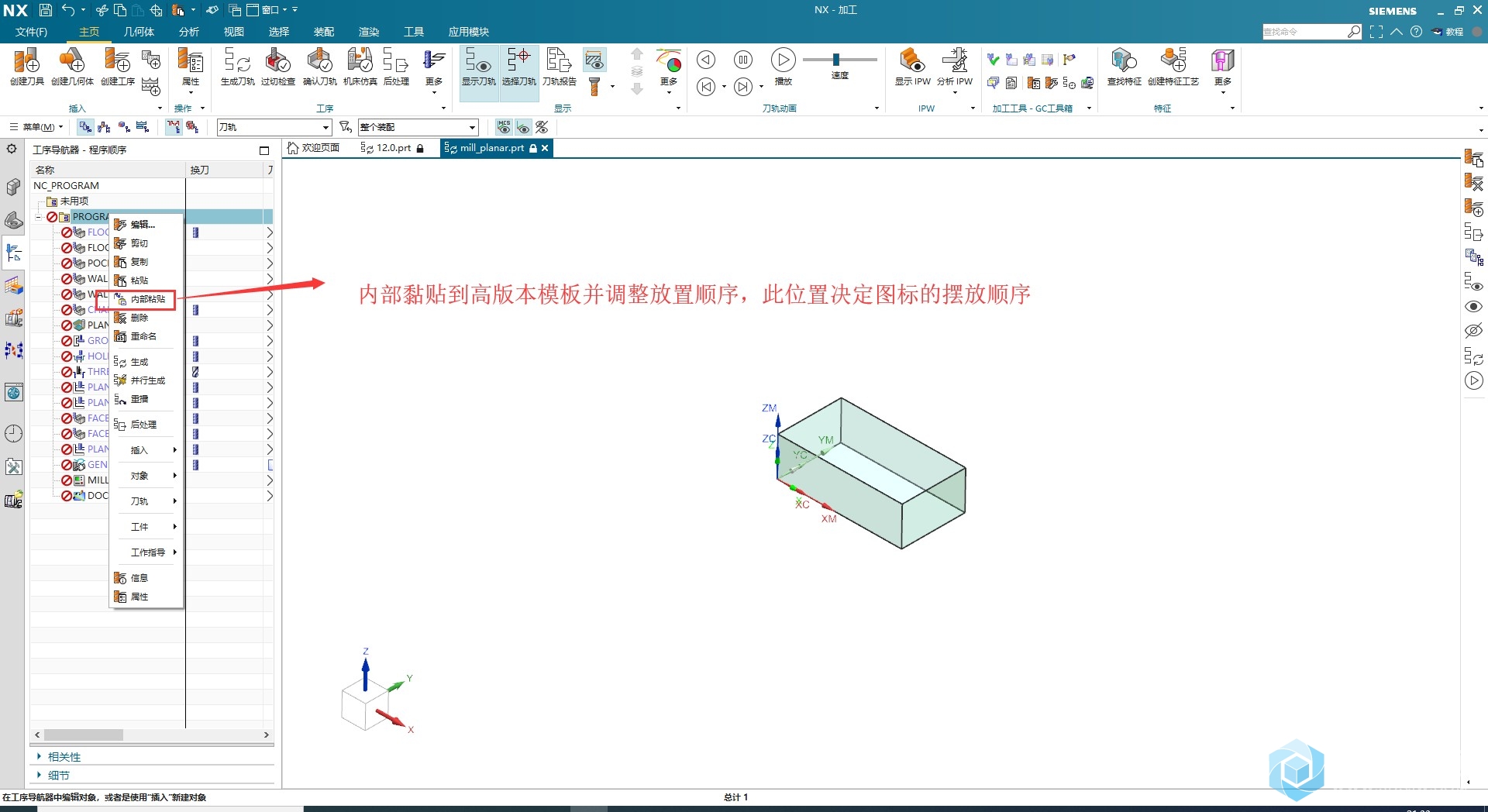Screen dimensions: 1488x812
Task: Click the undo arrow in title bar
Action: click(x=69, y=10)
